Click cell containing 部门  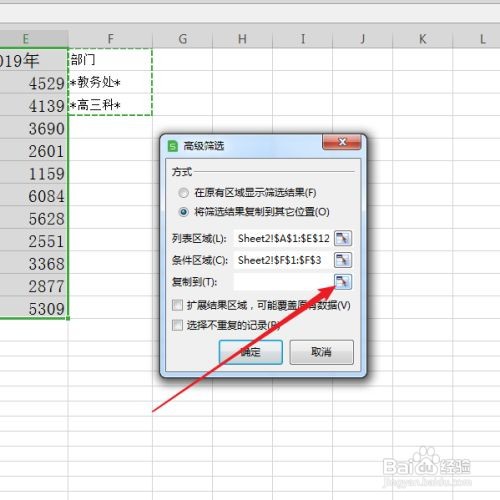(110, 60)
